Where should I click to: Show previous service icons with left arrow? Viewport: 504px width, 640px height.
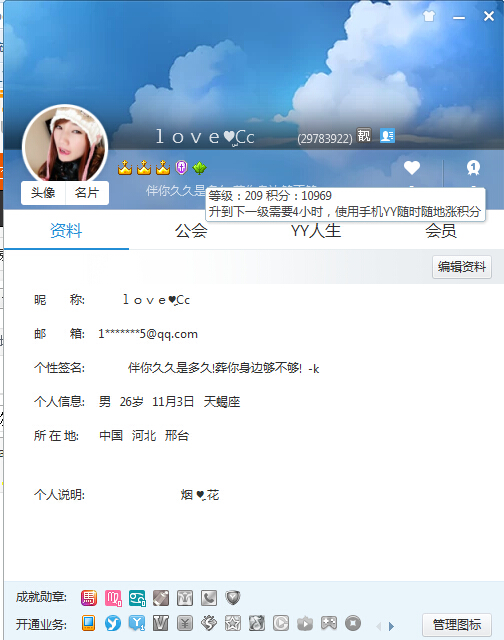coord(378,625)
